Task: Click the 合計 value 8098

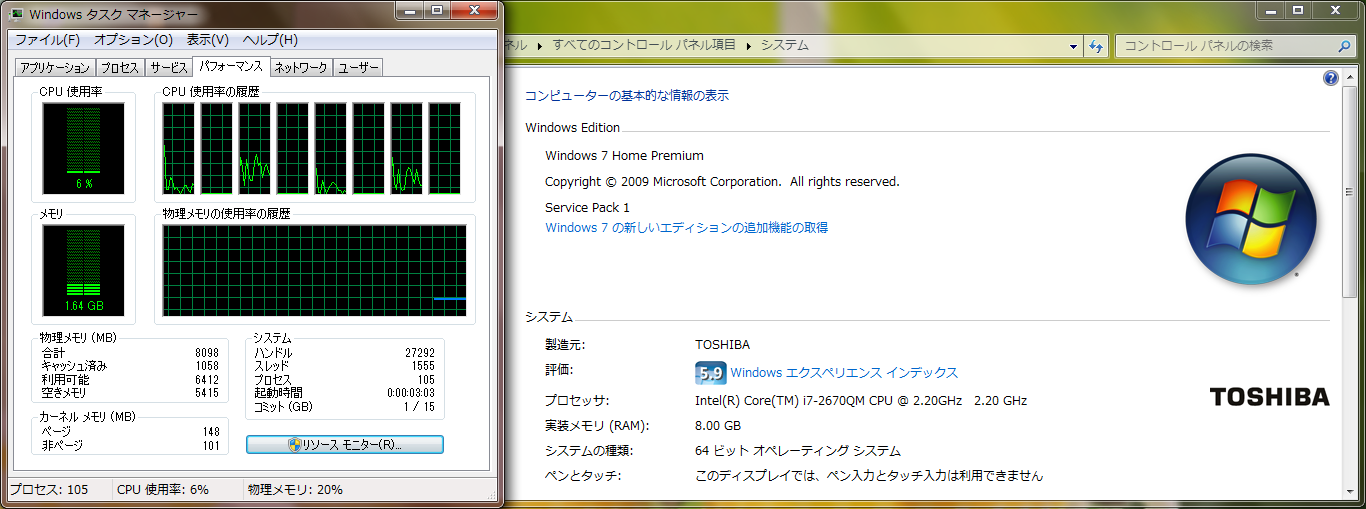Action: pyautogui.click(x=207, y=354)
